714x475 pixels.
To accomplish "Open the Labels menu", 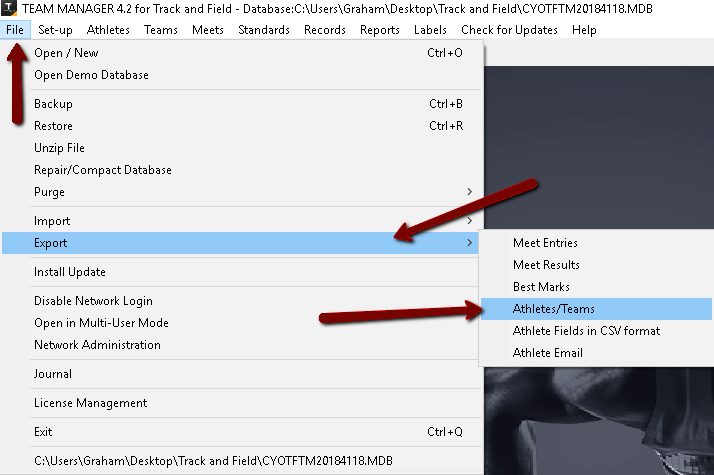I will (430, 30).
